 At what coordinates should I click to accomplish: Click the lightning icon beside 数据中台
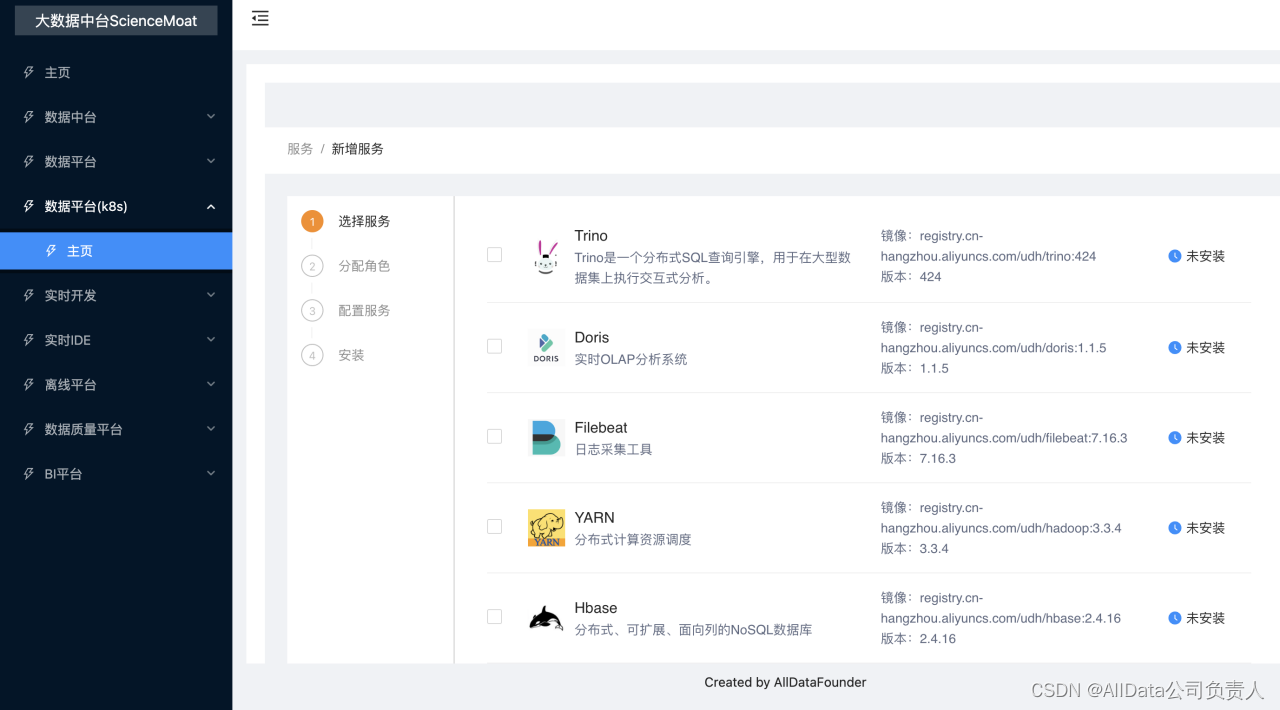pos(29,117)
